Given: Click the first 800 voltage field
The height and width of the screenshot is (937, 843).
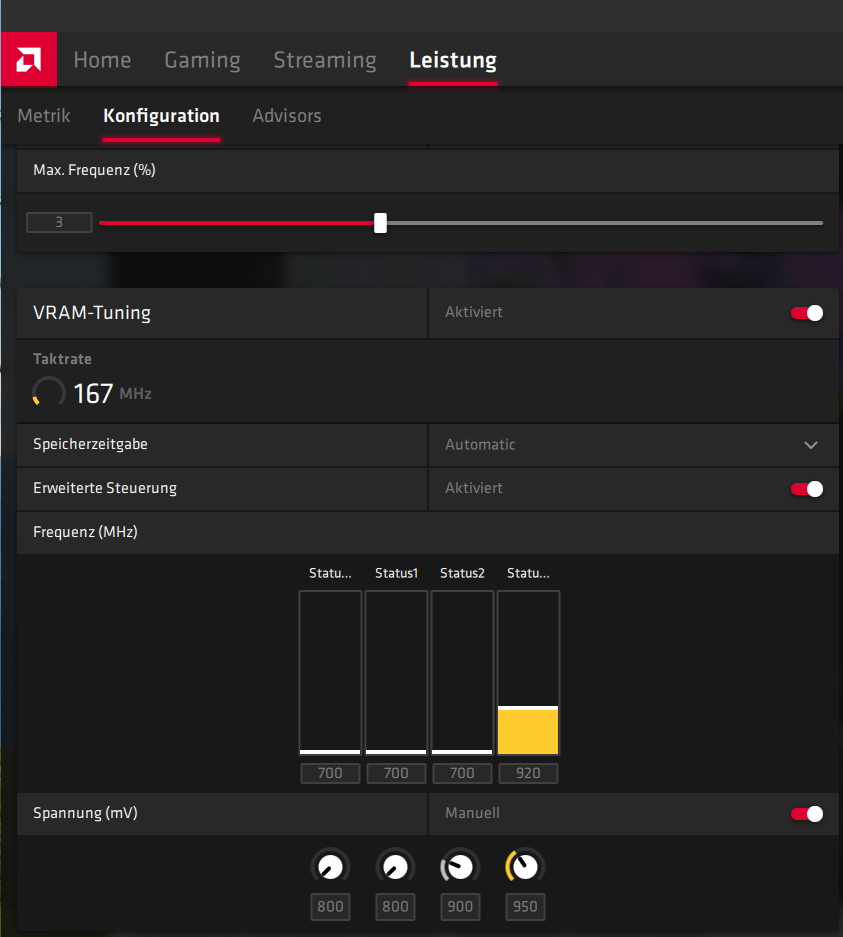Looking at the screenshot, I should point(330,907).
